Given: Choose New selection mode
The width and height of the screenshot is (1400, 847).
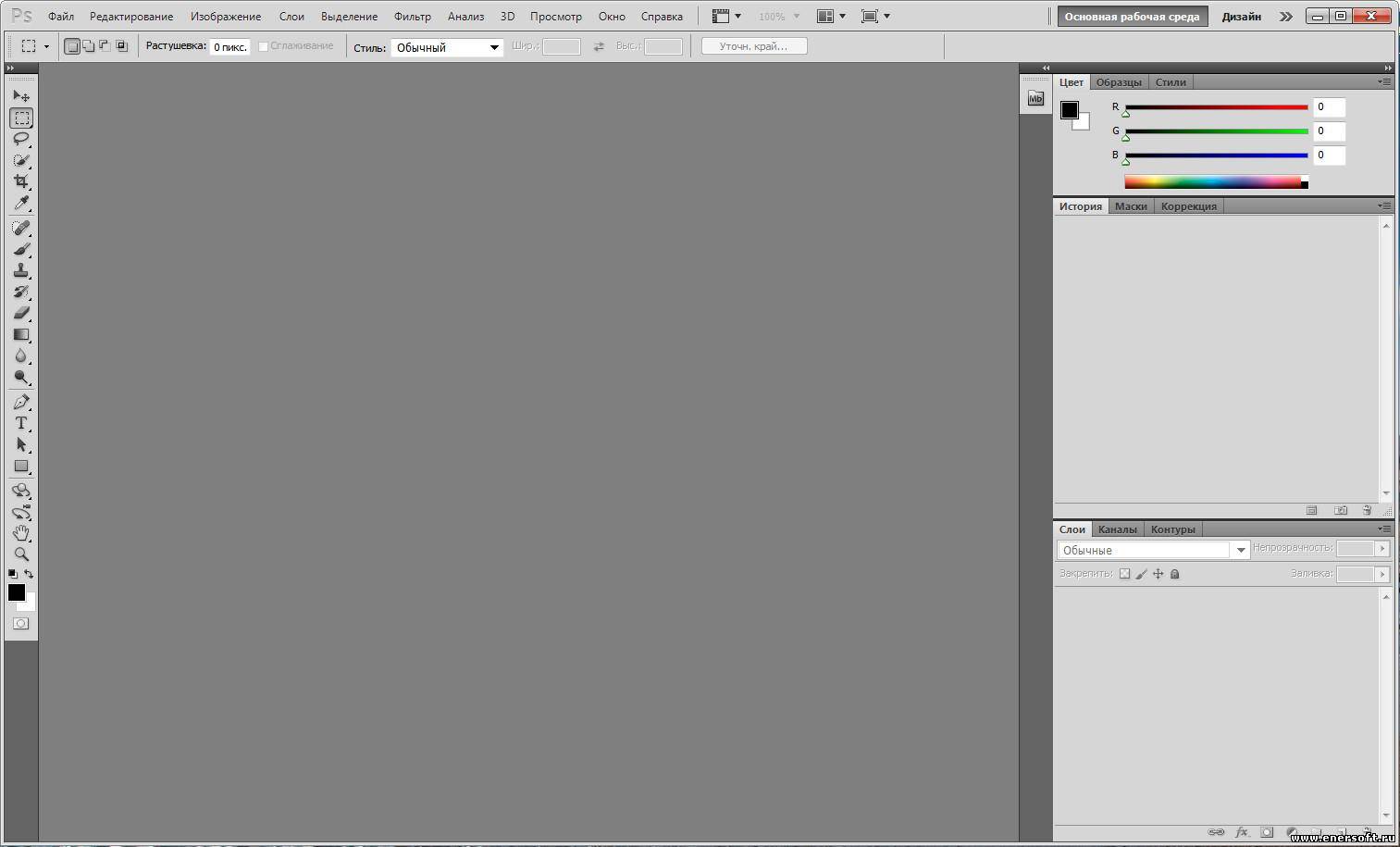Looking at the screenshot, I should (72, 46).
